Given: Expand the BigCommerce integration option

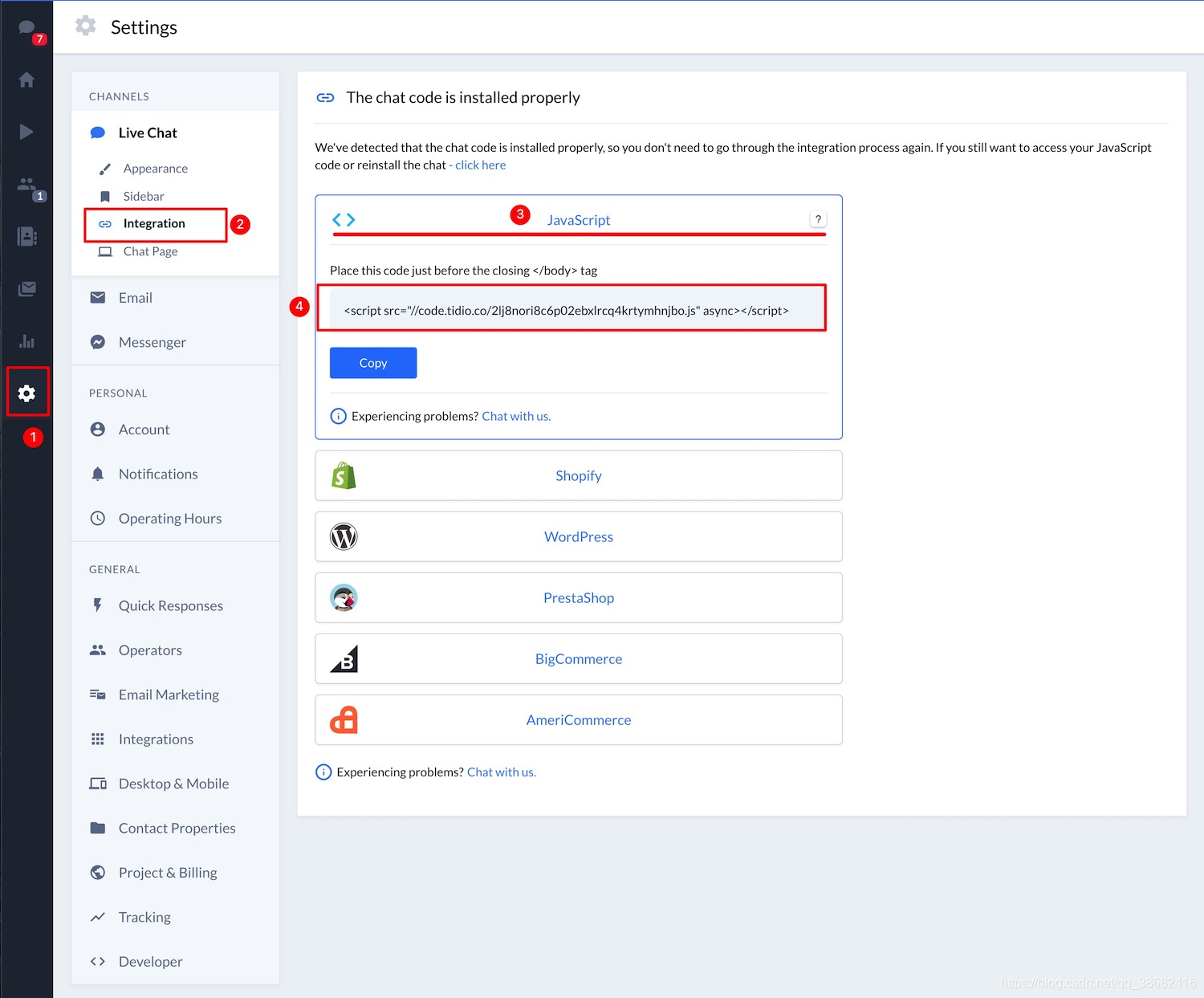Looking at the screenshot, I should point(579,658).
